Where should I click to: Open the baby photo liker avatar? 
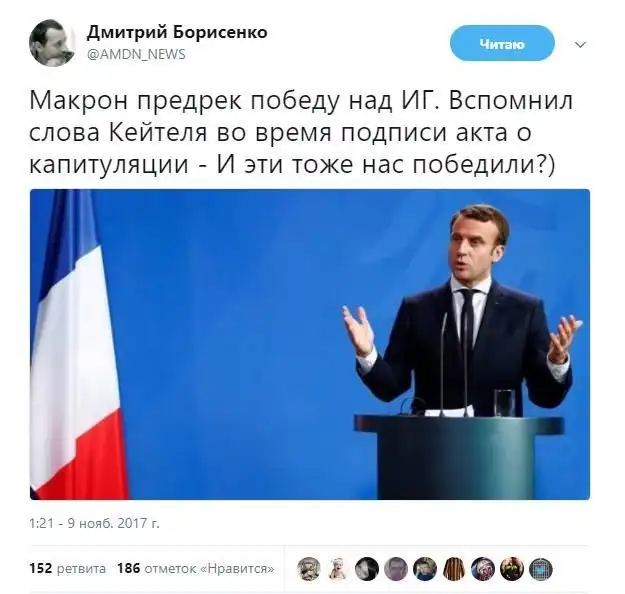click(x=338, y=568)
